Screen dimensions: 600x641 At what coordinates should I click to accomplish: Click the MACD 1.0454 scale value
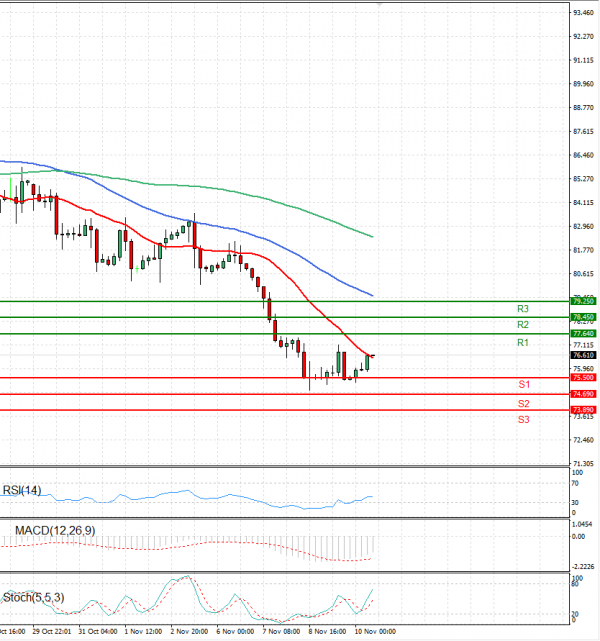click(582, 524)
